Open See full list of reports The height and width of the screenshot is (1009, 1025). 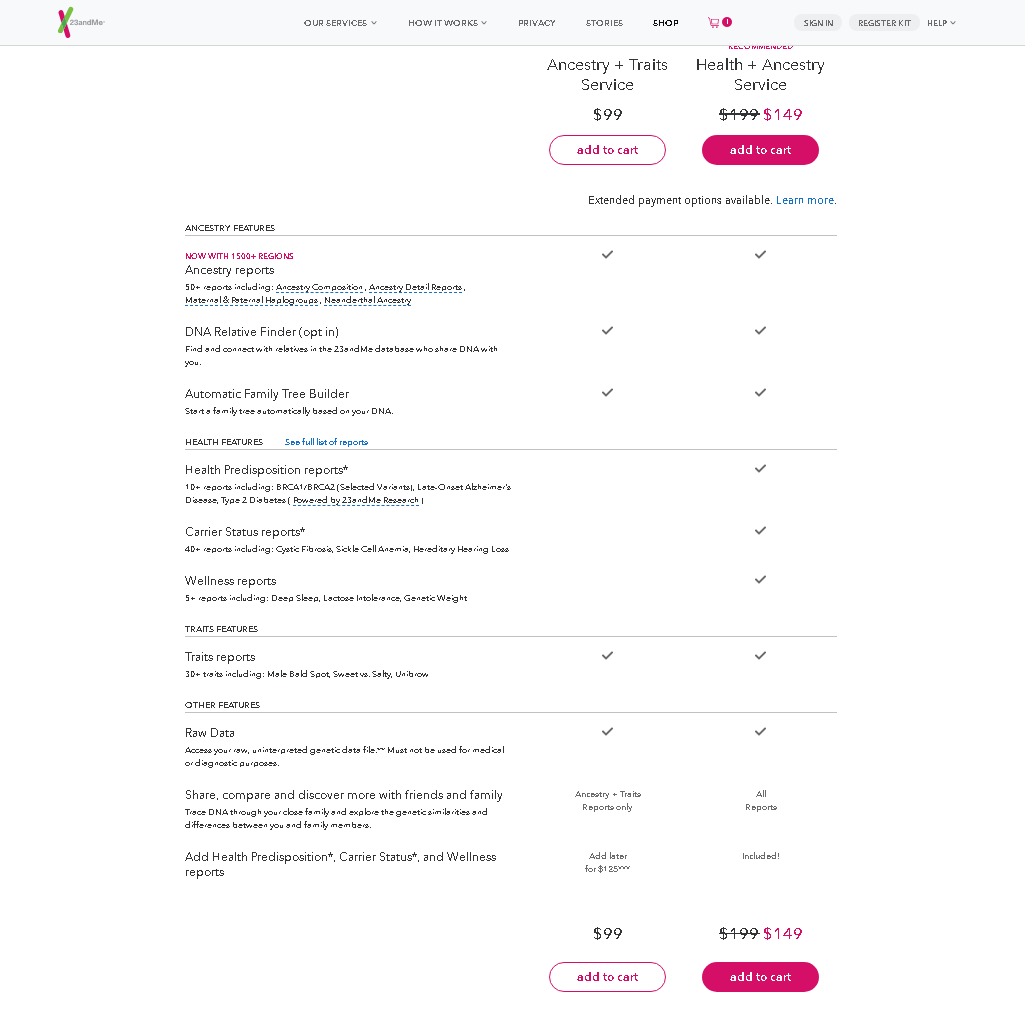click(326, 442)
